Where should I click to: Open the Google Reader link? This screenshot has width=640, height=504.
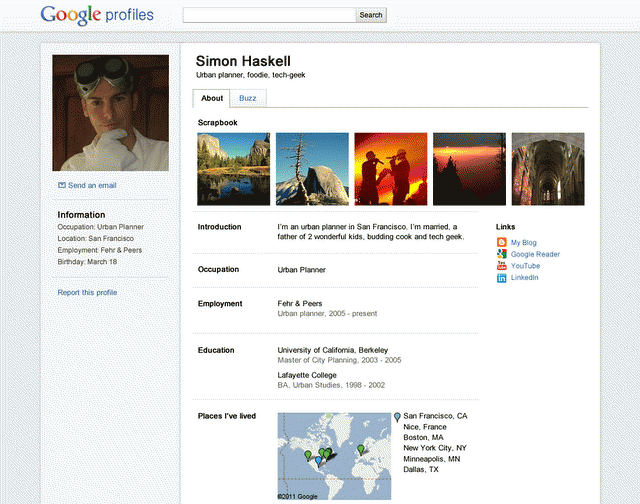pyautogui.click(x=535, y=255)
